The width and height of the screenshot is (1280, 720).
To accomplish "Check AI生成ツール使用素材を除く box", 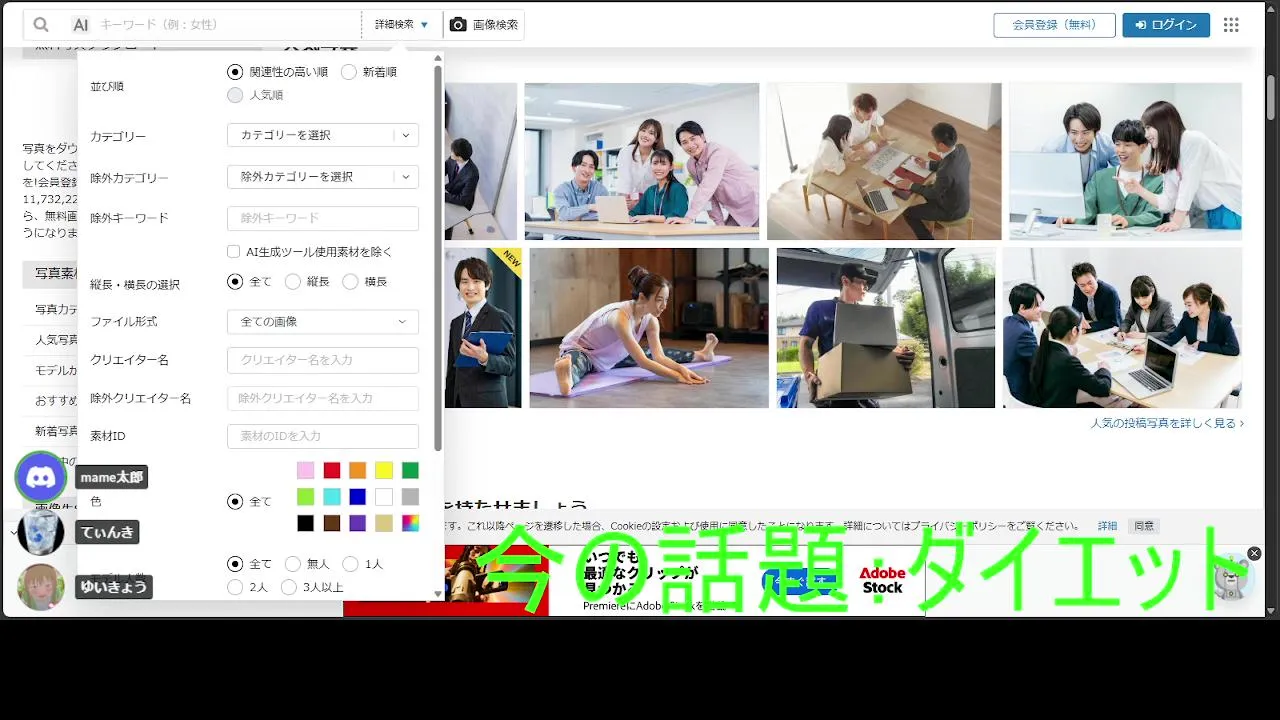I will (x=234, y=252).
